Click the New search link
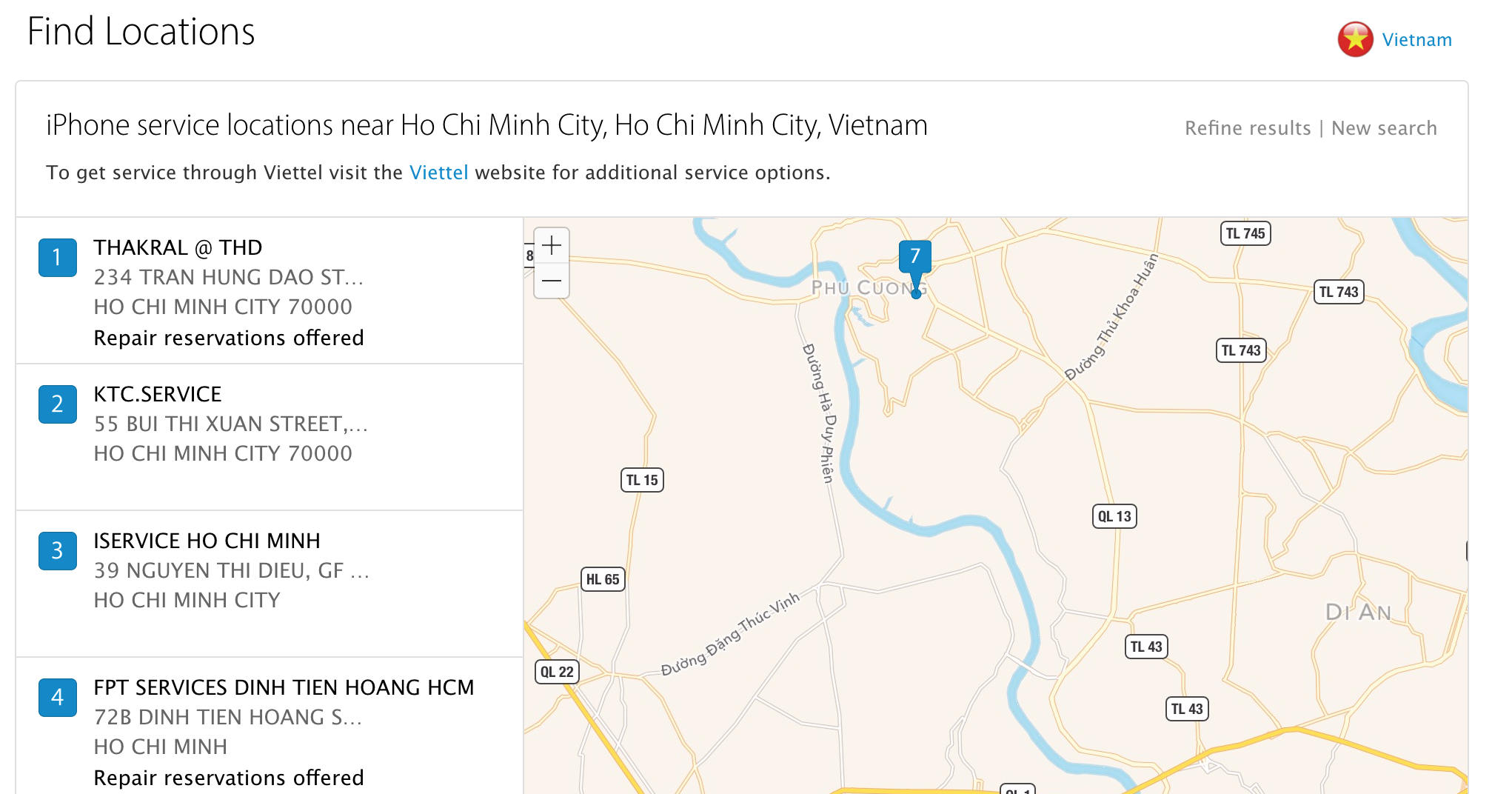Screen dimensions: 1512x794 pos(1384,127)
